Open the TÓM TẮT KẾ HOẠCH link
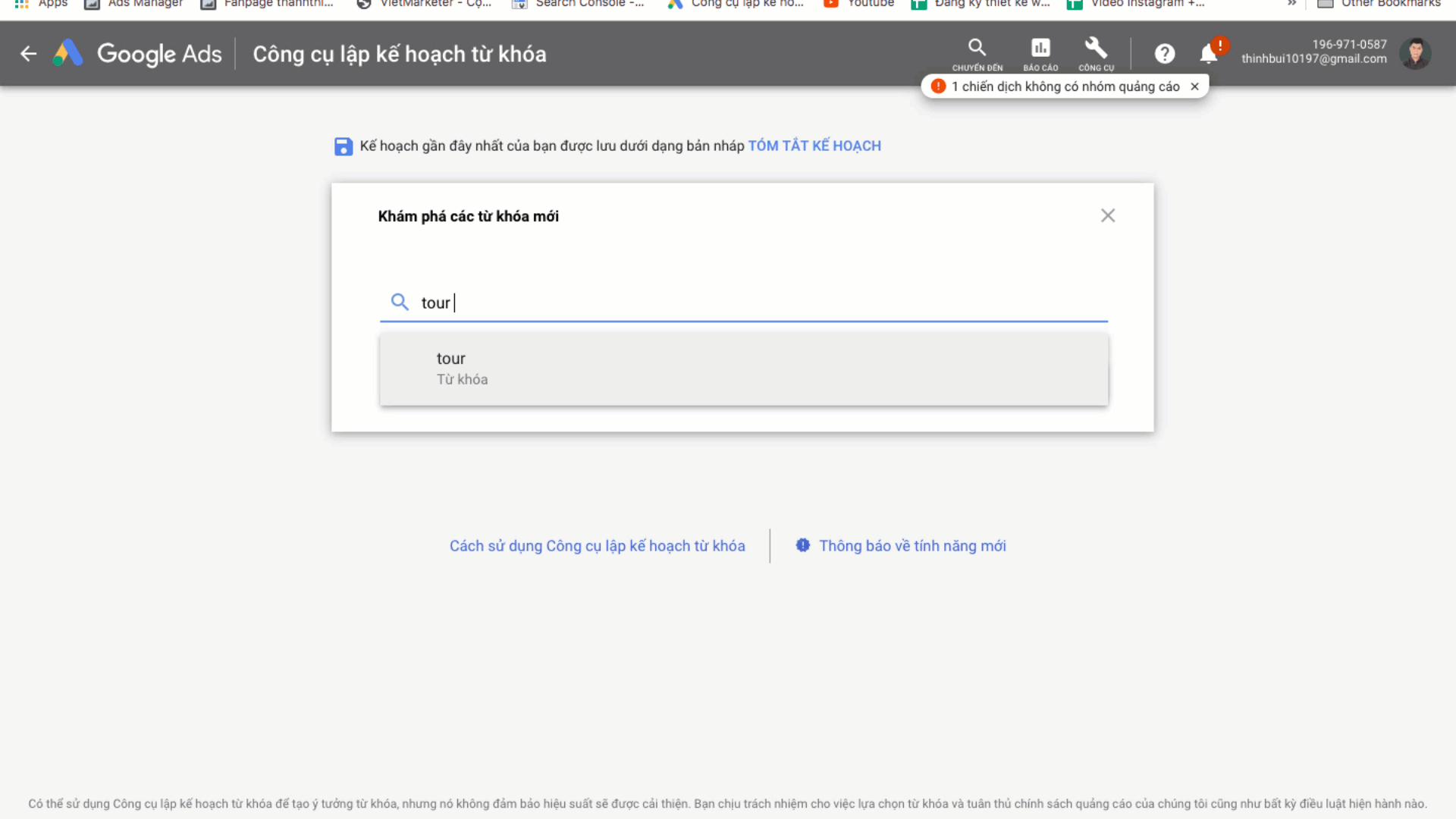 click(x=814, y=146)
